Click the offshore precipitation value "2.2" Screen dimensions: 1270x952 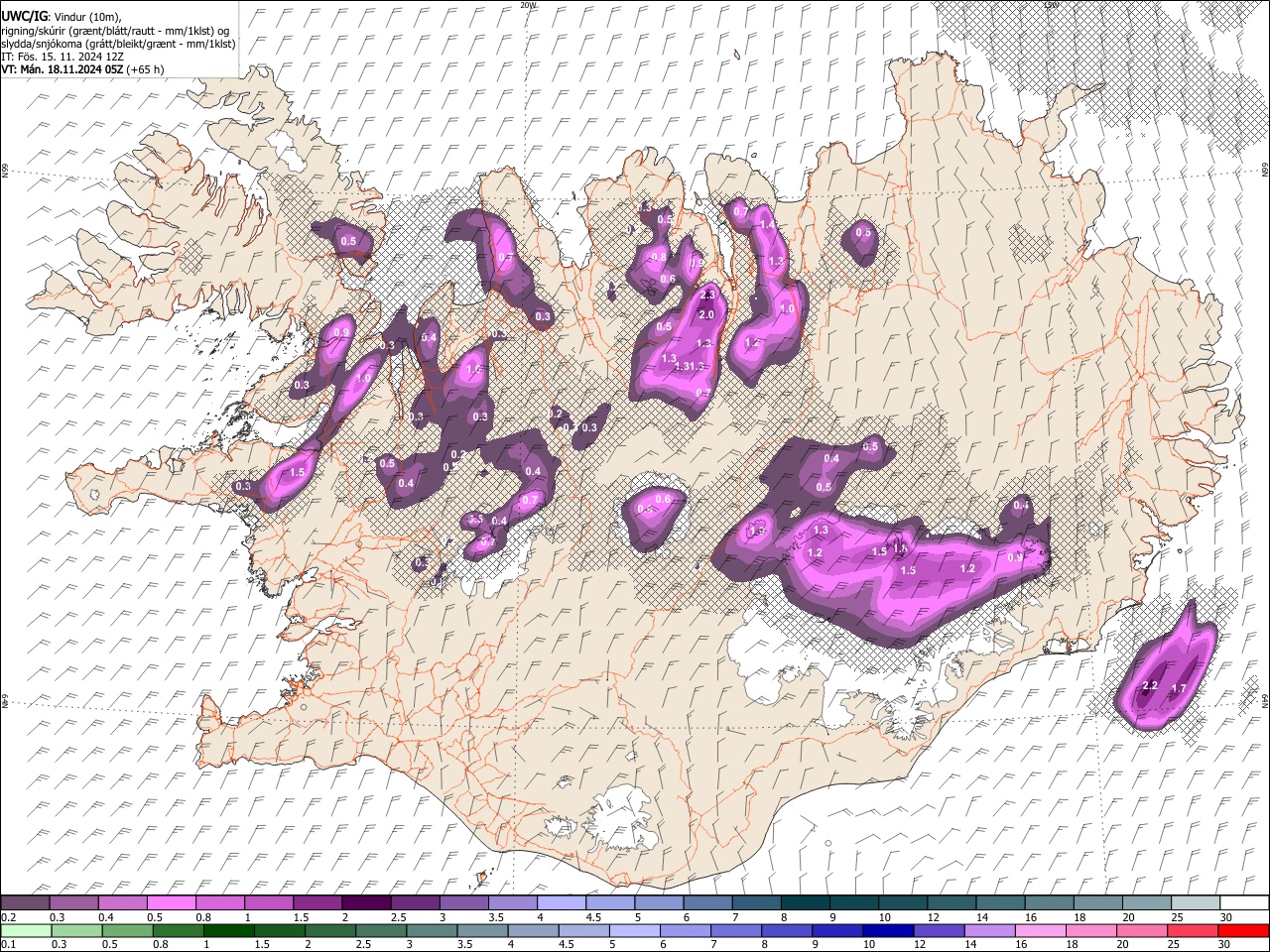(x=1151, y=686)
